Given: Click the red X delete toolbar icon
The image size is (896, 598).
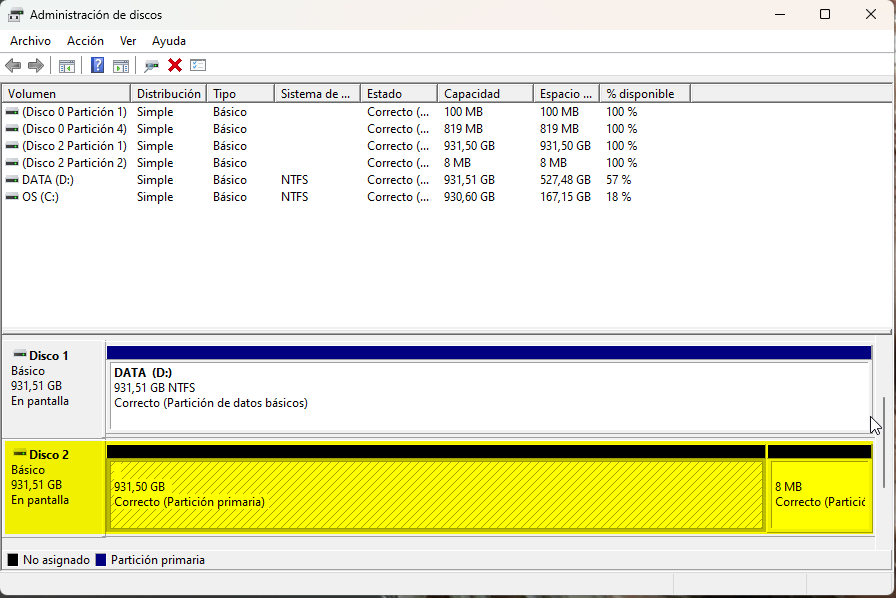Looking at the screenshot, I should 175,65.
